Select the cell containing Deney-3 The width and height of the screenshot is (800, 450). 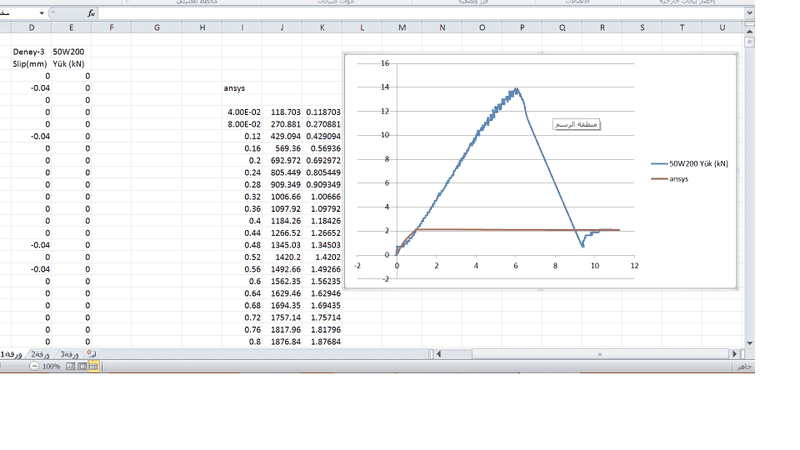coord(30,50)
